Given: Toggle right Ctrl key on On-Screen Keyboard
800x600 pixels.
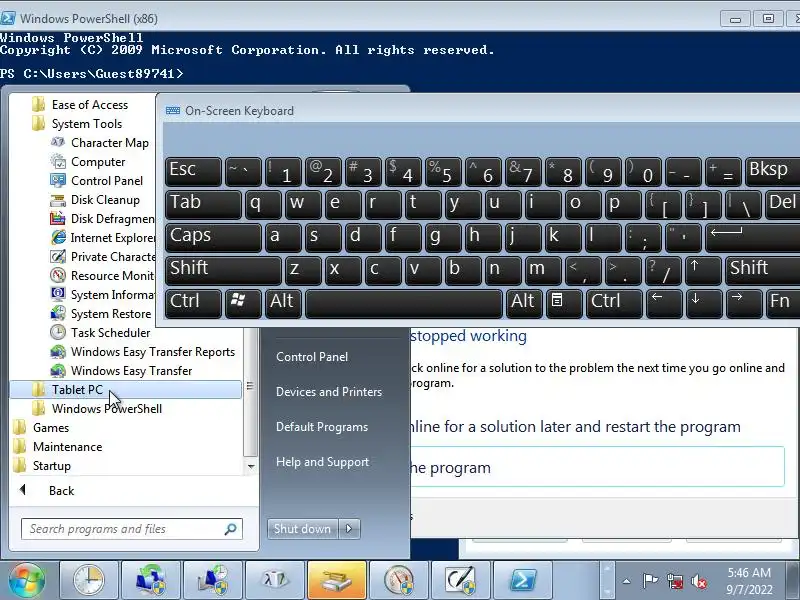Looking at the screenshot, I should click(x=614, y=303).
